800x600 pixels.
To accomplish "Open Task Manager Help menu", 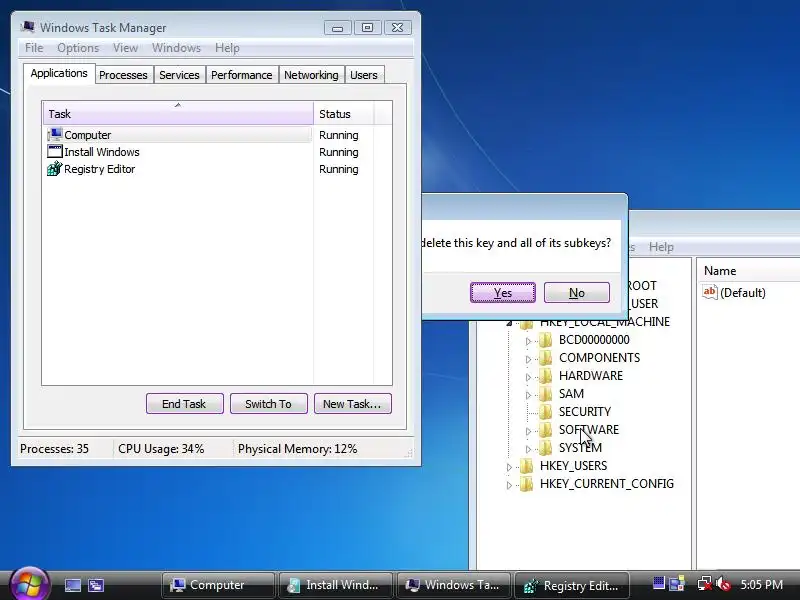I will [227, 48].
